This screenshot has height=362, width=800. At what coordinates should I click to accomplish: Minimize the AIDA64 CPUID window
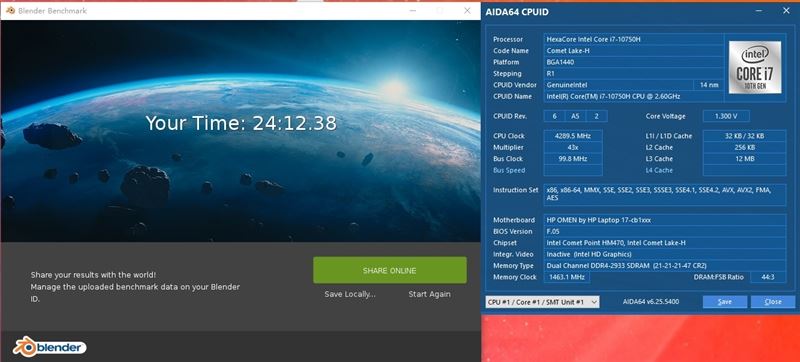760,11
